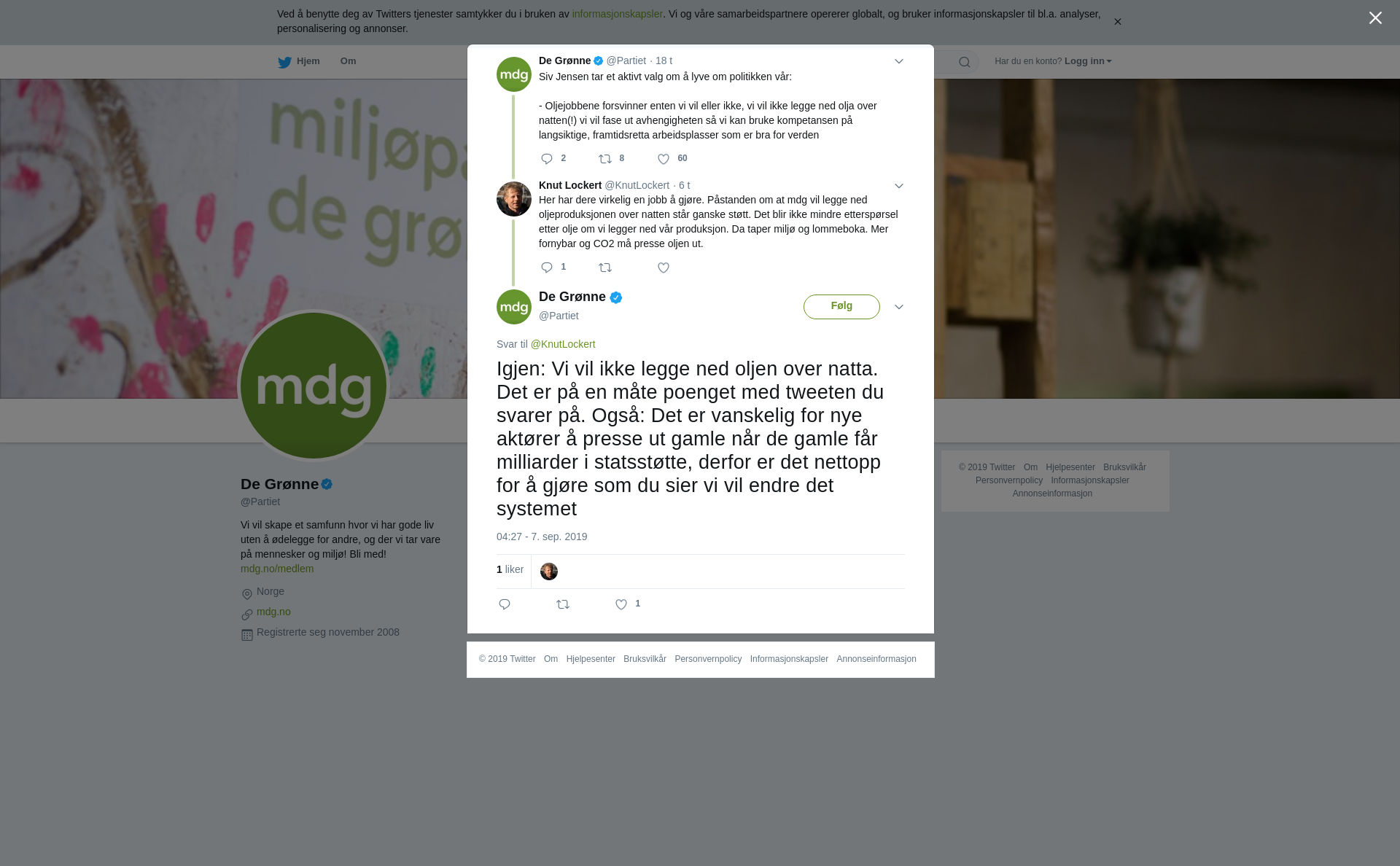
Task: View the liker's profile avatar thumbnail
Action: (x=549, y=572)
